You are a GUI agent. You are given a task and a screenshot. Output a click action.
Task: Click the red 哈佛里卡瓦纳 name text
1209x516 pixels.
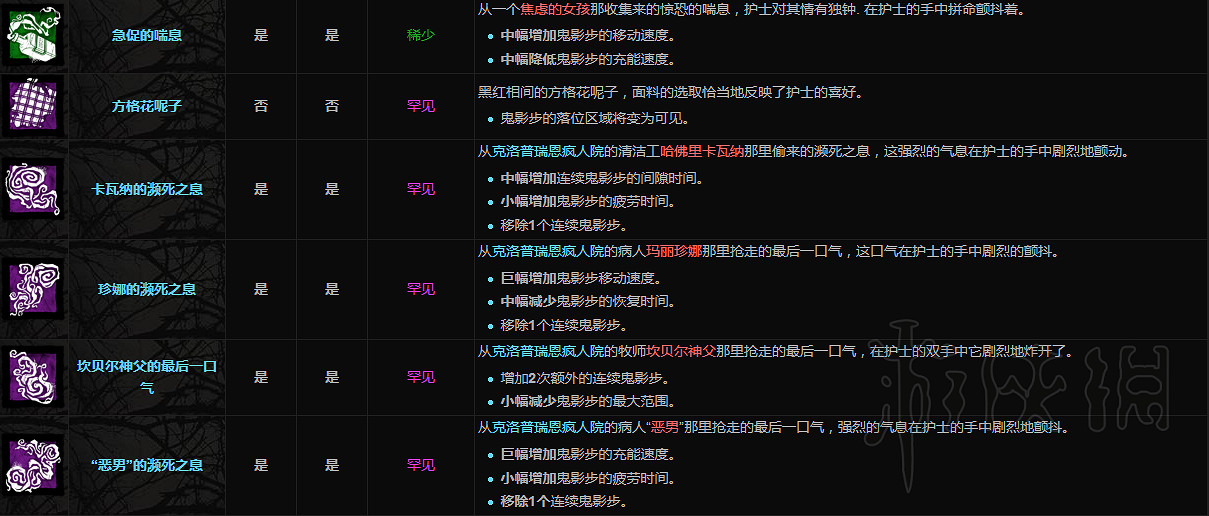[x=704, y=152]
